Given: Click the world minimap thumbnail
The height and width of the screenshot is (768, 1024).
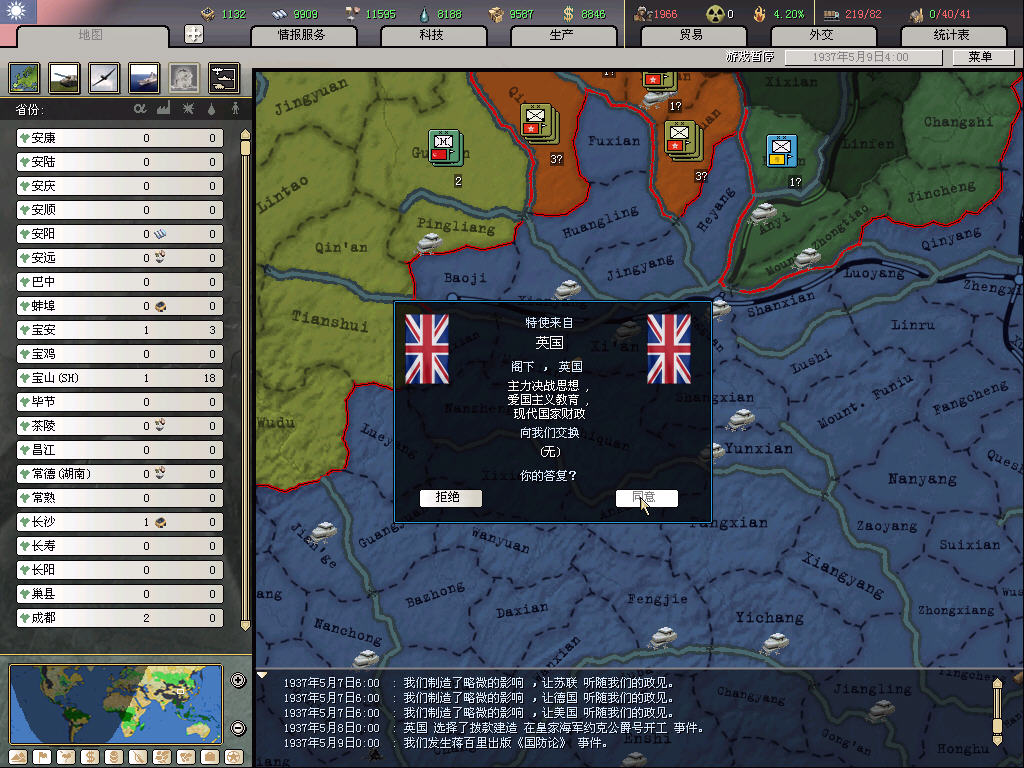Looking at the screenshot, I should click(x=116, y=704).
